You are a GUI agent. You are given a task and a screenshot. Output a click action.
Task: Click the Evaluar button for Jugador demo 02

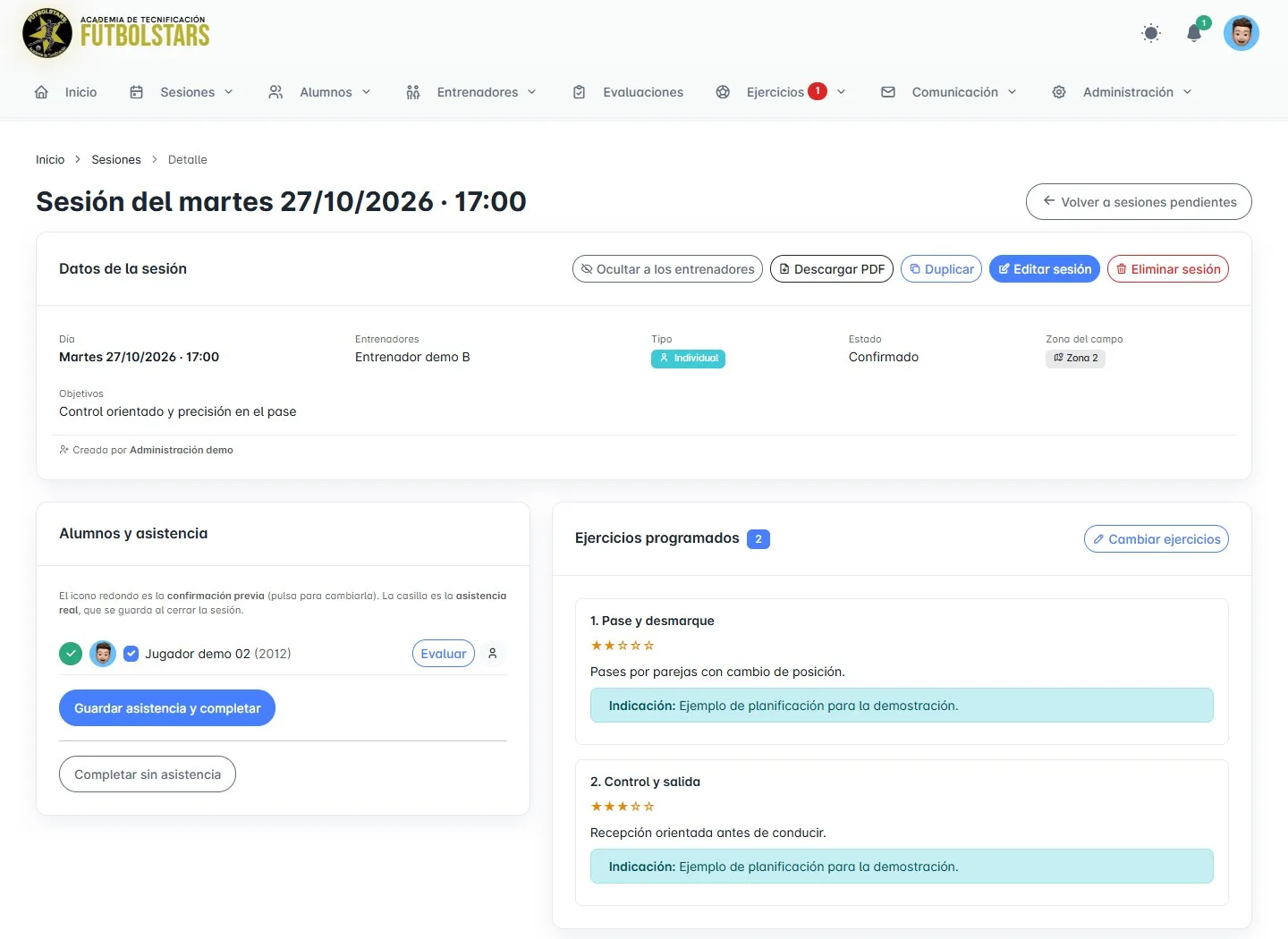(x=444, y=654)
